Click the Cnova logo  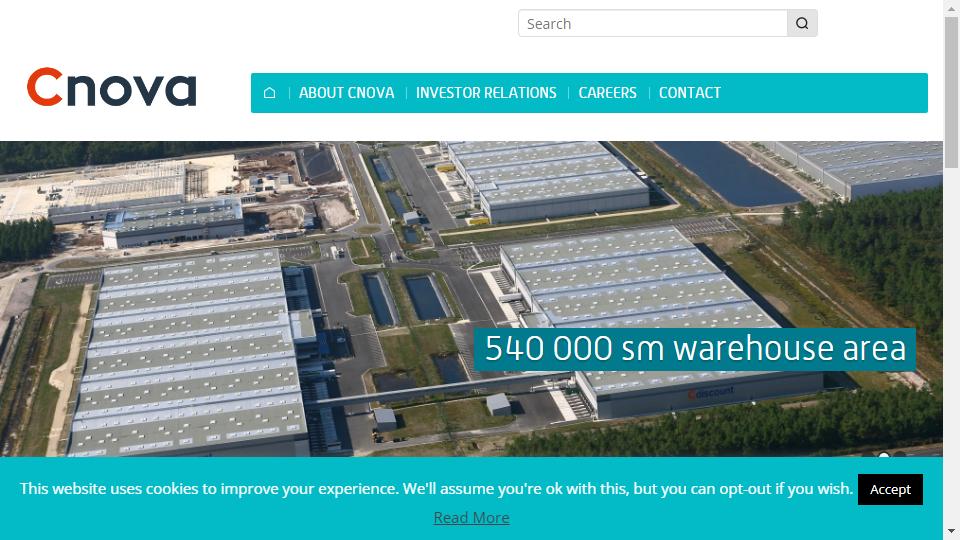(x=111, y=87)
